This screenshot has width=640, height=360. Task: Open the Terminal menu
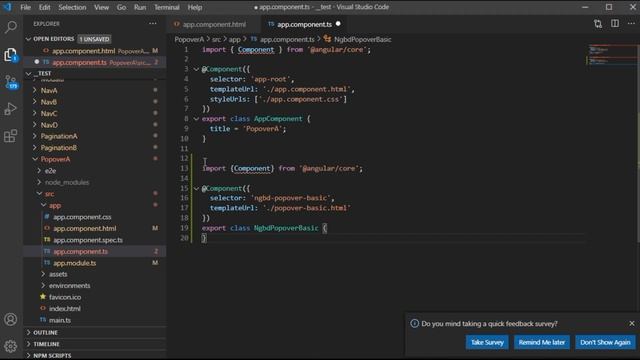167,7
